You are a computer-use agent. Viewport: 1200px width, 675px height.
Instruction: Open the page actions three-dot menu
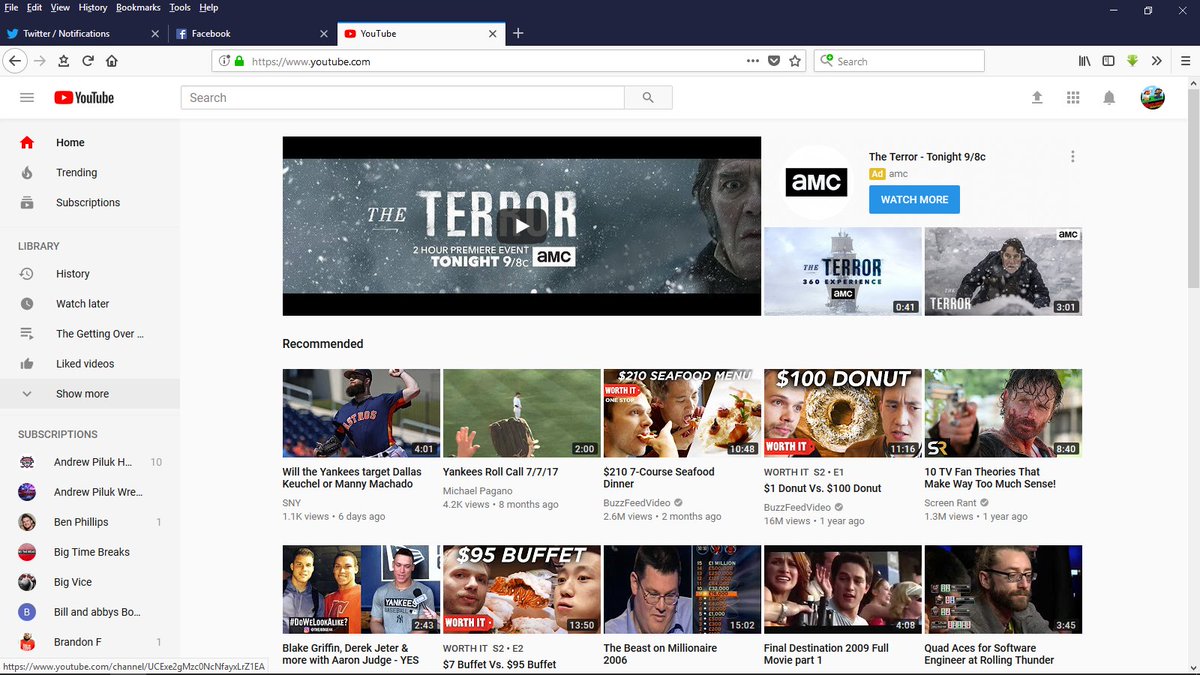753,61
